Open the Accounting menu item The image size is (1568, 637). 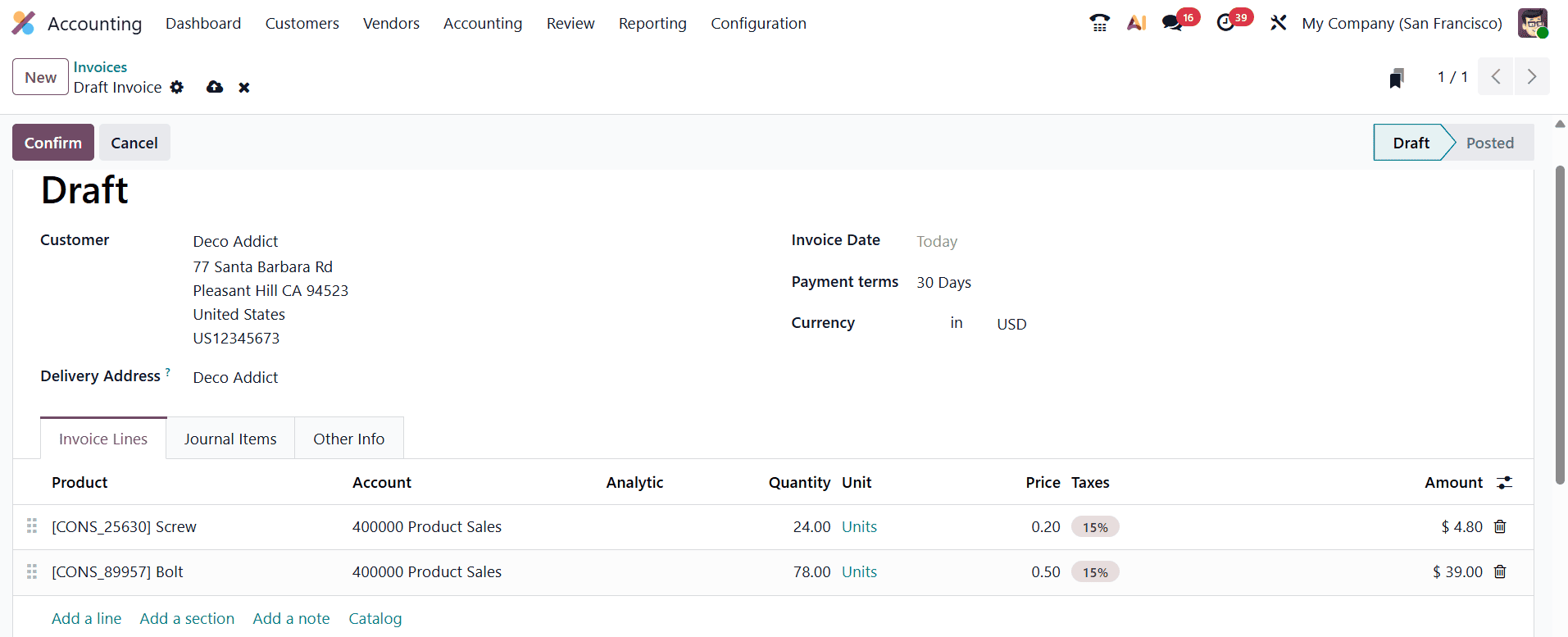point(483,23)
